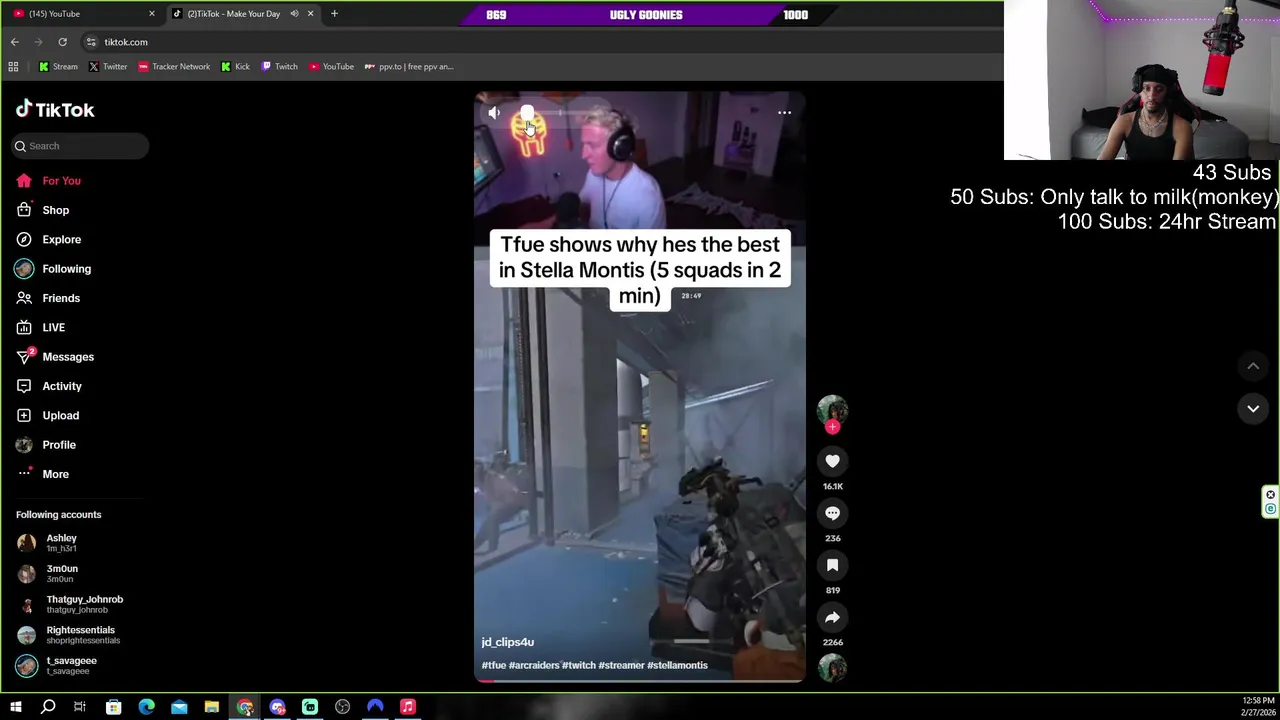Open the YouTube bookmark

(331, 67)
